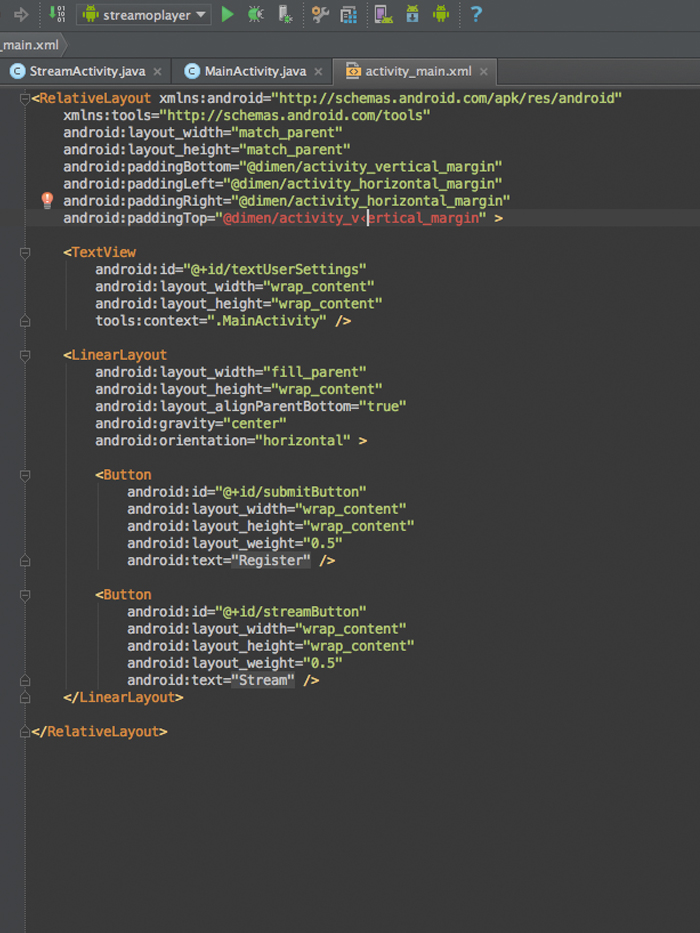Click the green Run app button
This screenshot has width=700, height=933.
(x=228, y=14)
